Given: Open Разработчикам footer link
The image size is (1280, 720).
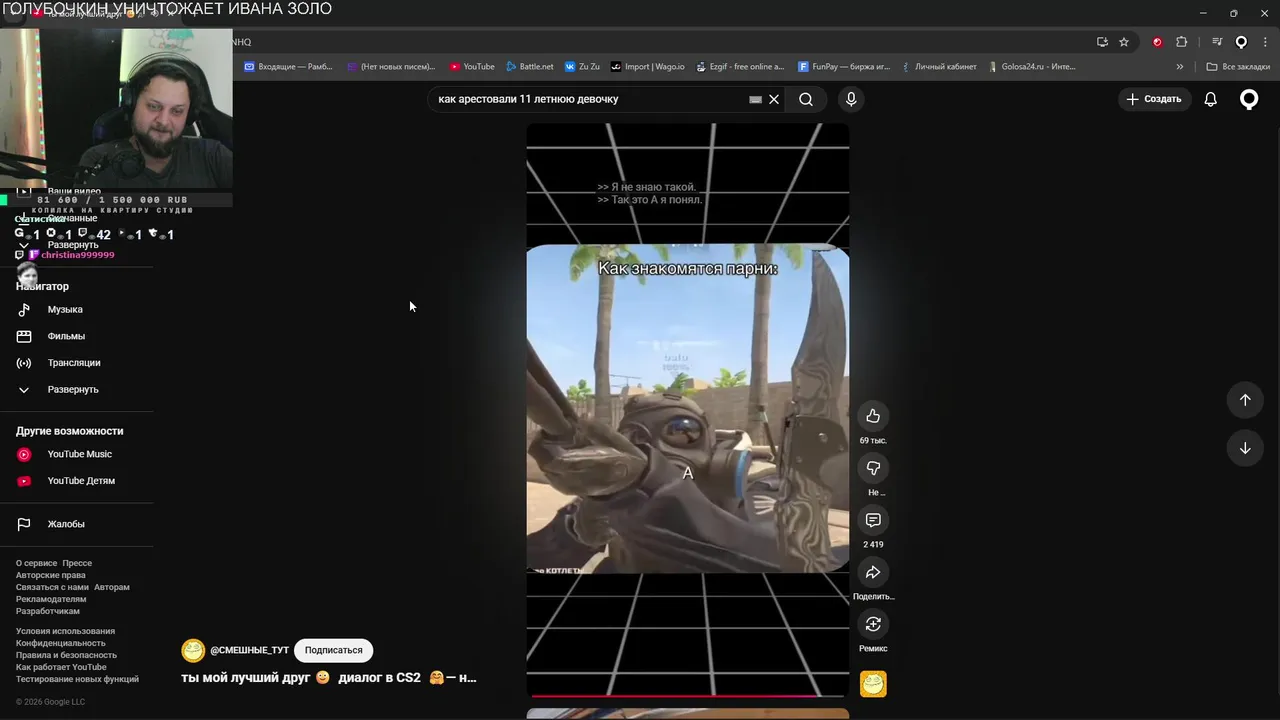Looking at the screenshot, I should pos(48,611).
